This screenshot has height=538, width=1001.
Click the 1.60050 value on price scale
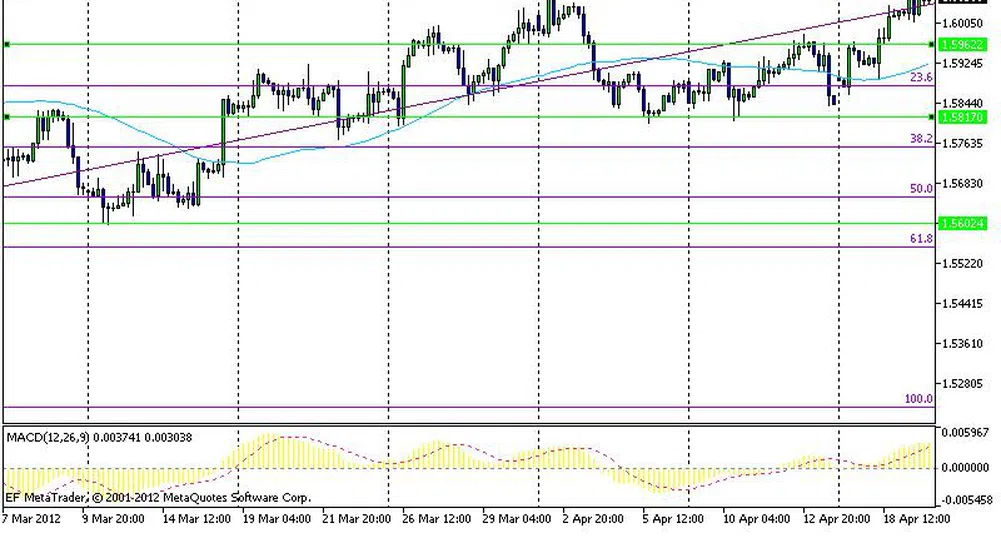coord(963,23)
